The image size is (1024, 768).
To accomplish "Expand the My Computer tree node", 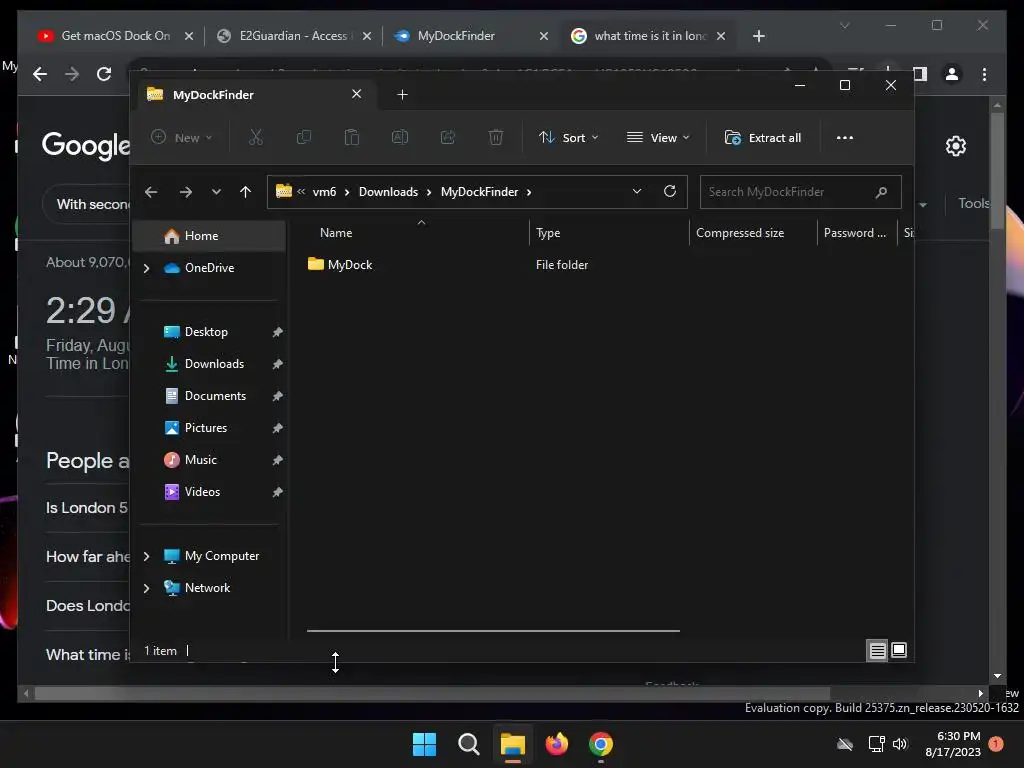I will point(146,556).
